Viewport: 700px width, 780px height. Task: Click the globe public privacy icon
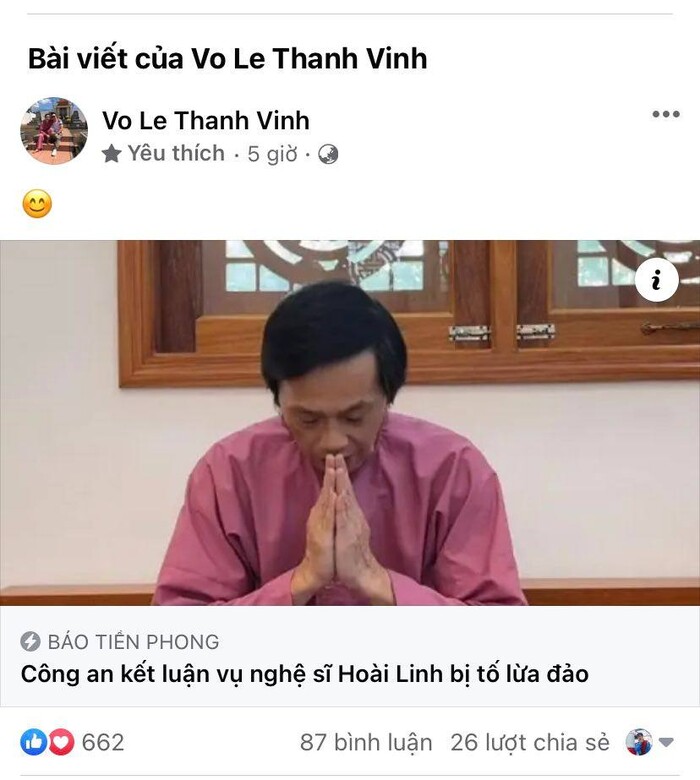click(328, 154)
